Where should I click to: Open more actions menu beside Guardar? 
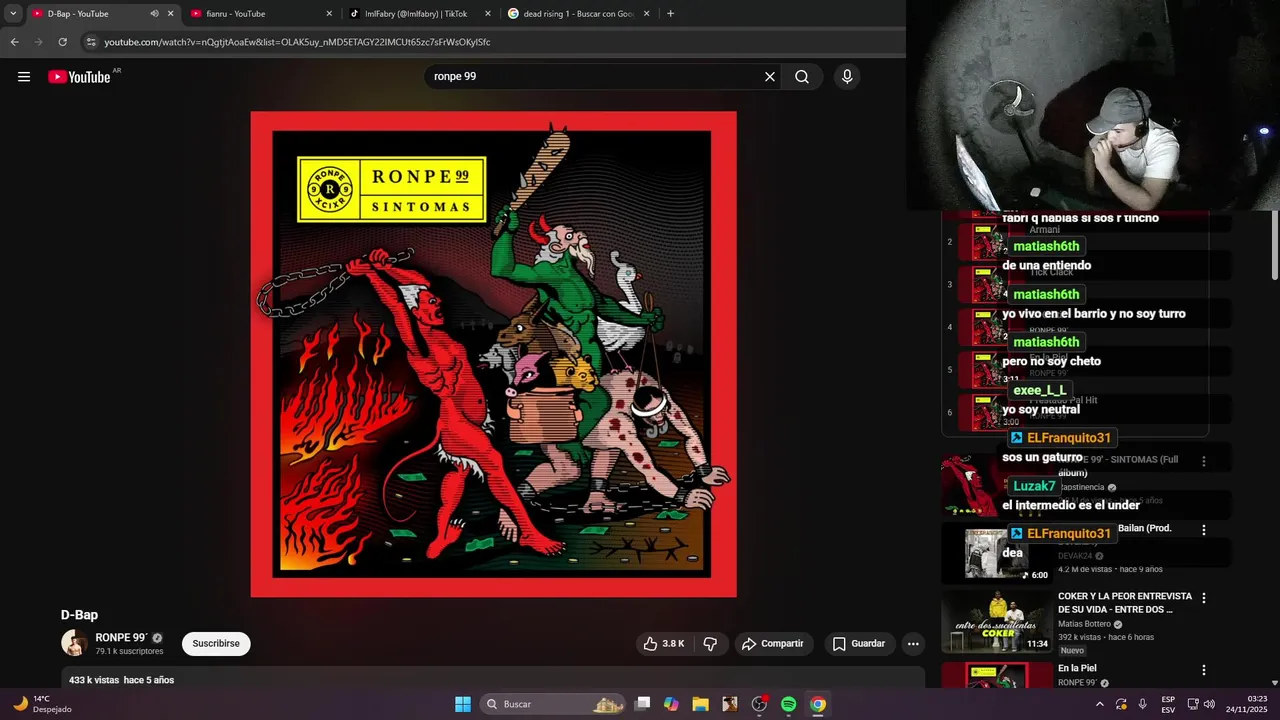pyautogui.click(x=913, y=644)
